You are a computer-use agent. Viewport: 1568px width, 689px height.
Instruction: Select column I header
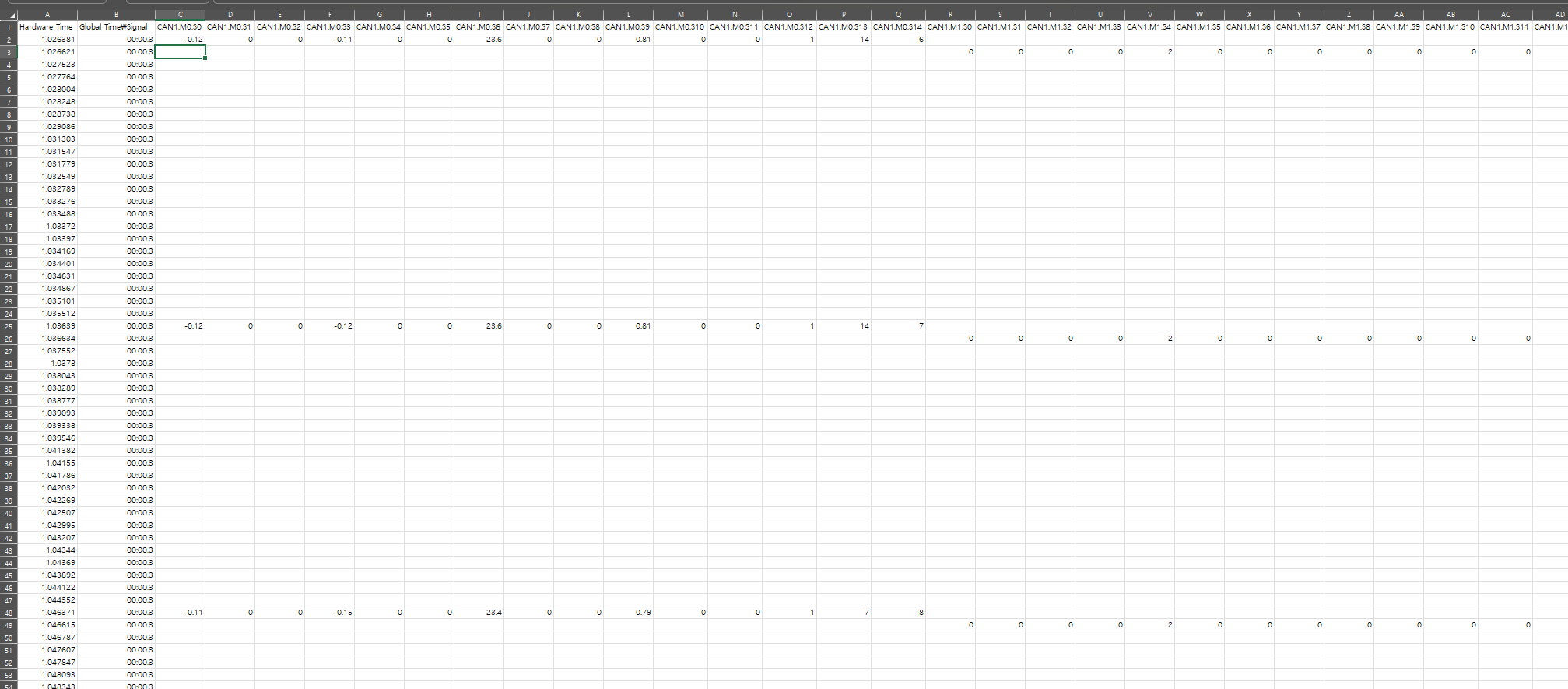(x=479, y=15)
